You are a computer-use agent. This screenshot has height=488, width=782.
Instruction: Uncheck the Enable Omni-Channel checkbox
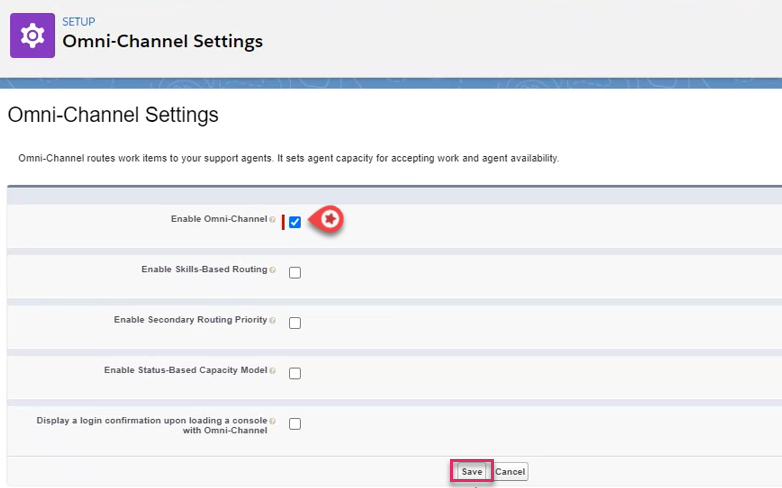295,222
